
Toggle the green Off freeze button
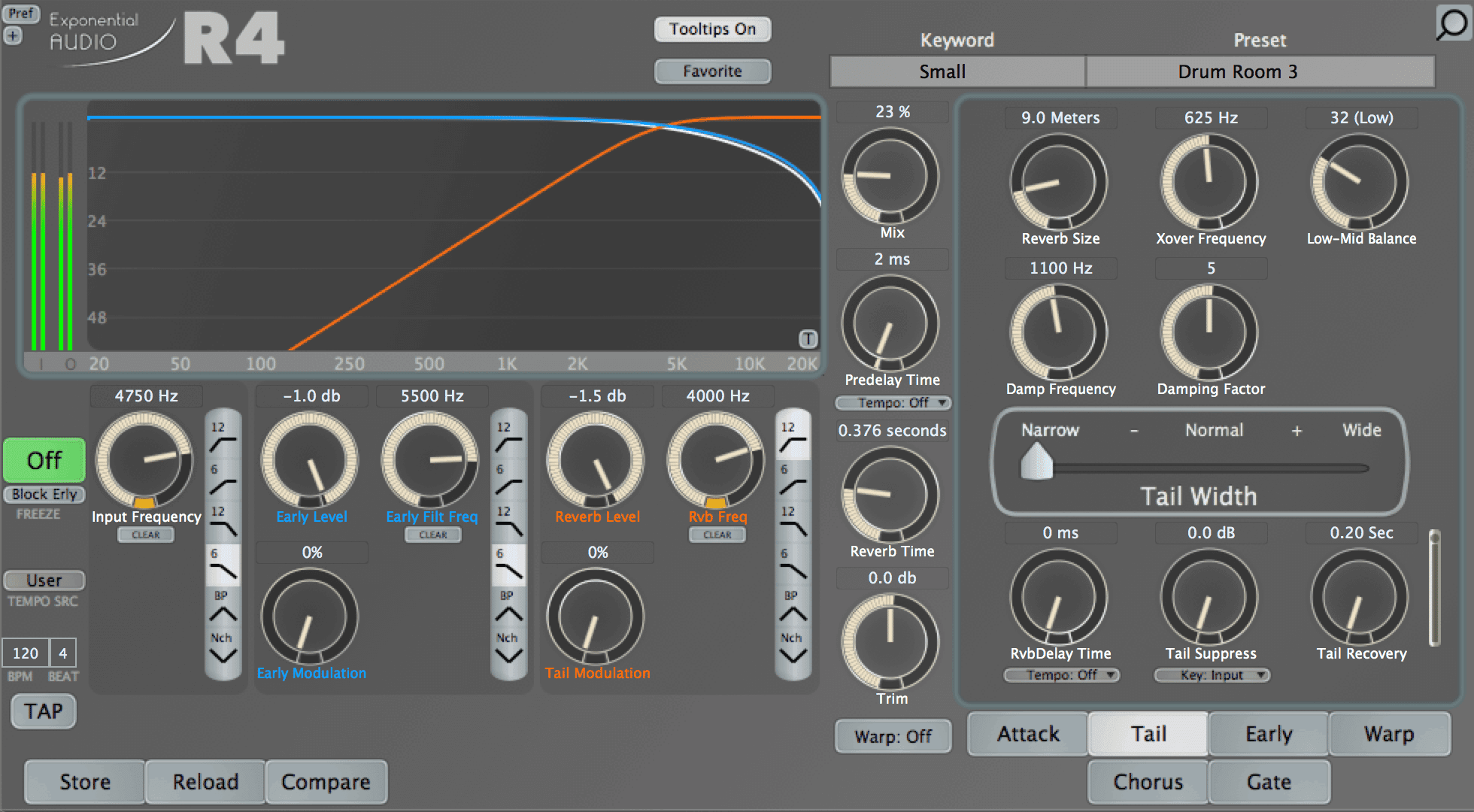[x=44, y=460]
